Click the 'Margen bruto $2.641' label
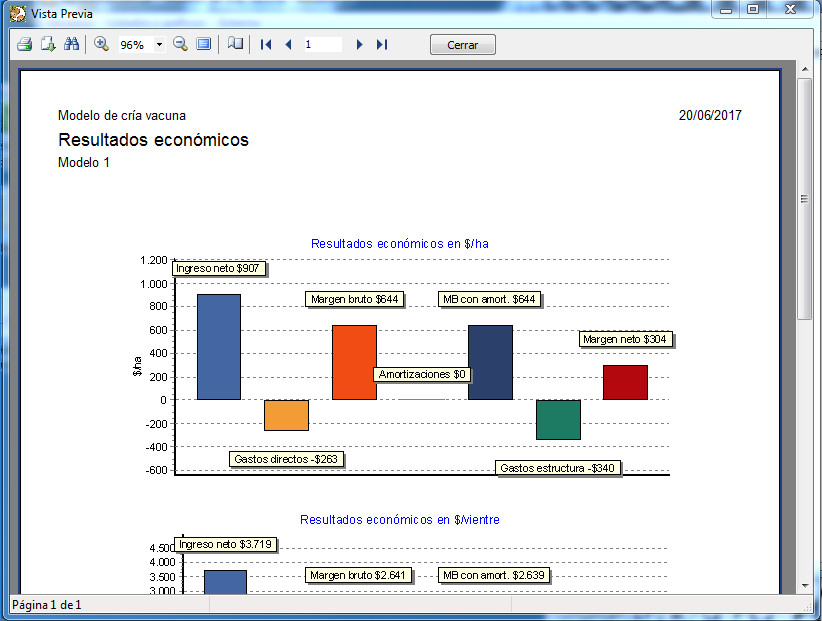The height and width of the screenshot is (621, 822). click(358, 575)
